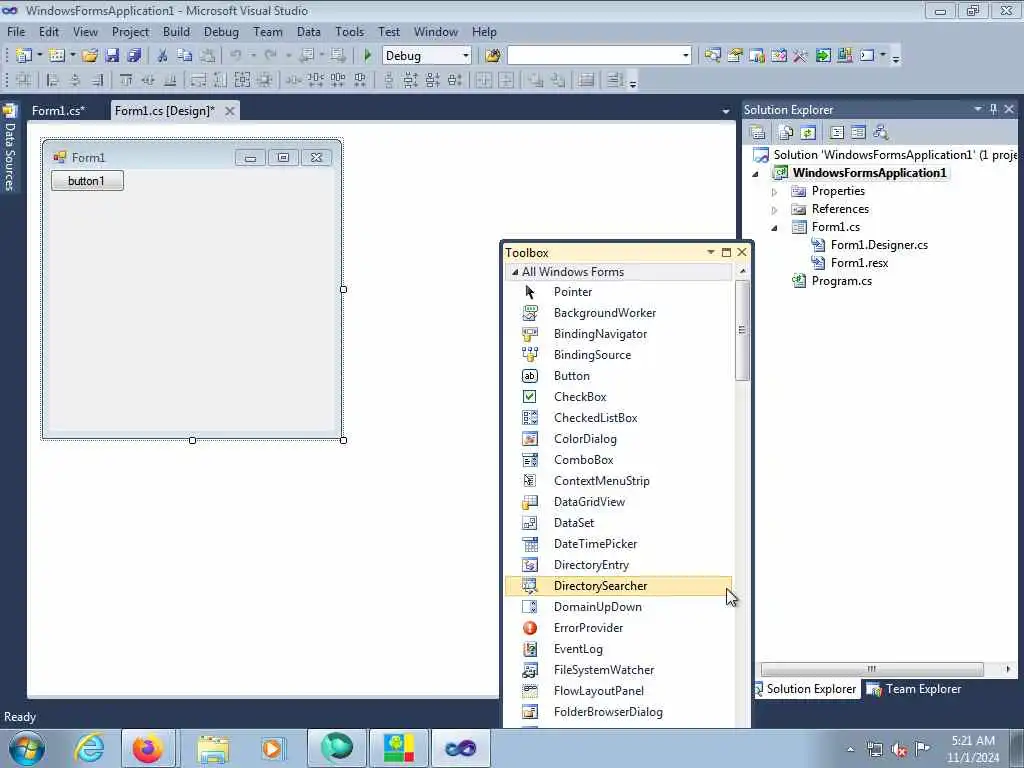Click View Code icon in Solution Explorer

pos(837,133)
